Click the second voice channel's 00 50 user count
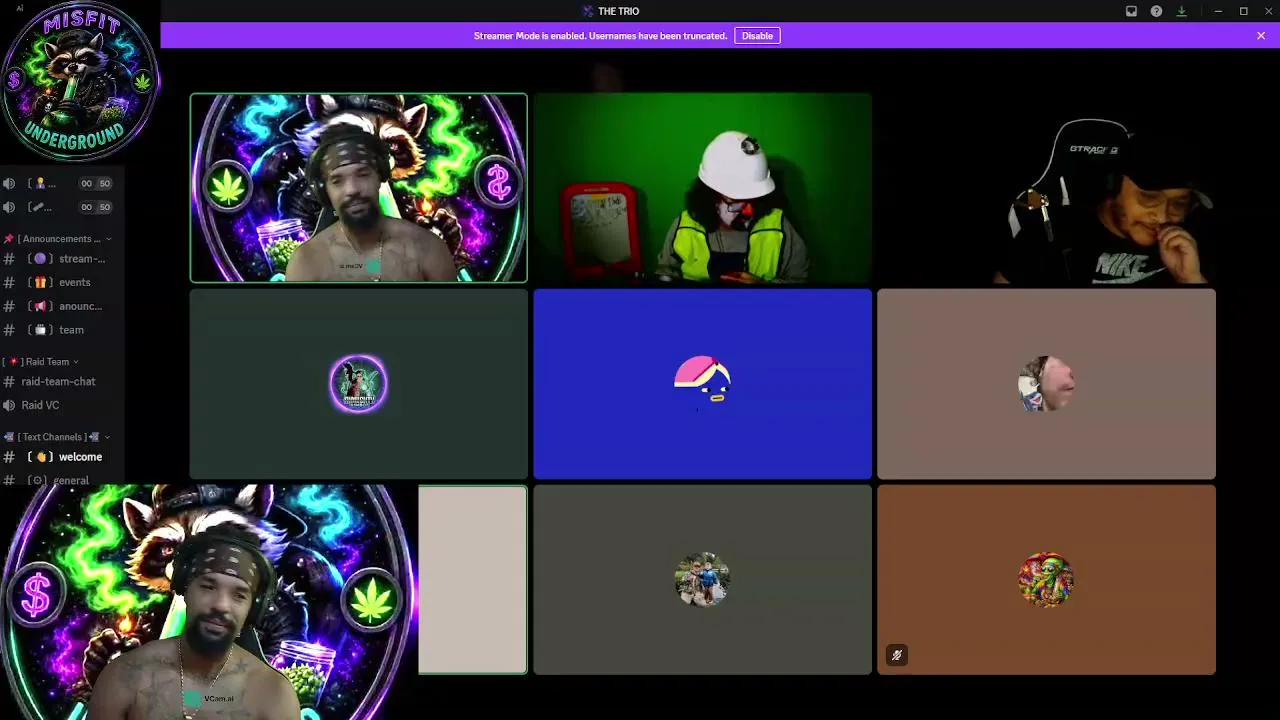 point(95,207)
